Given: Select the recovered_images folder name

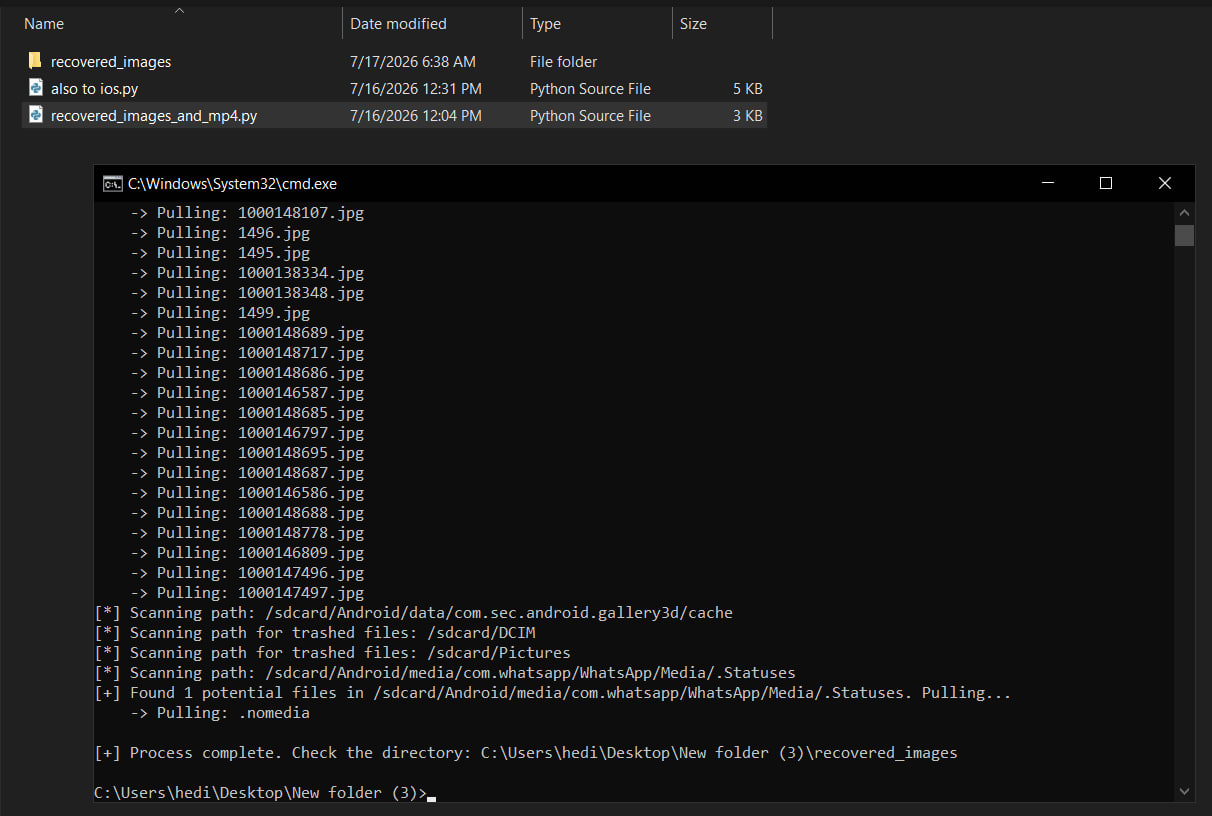Looking at the screenshot, I should pos(111,62).
